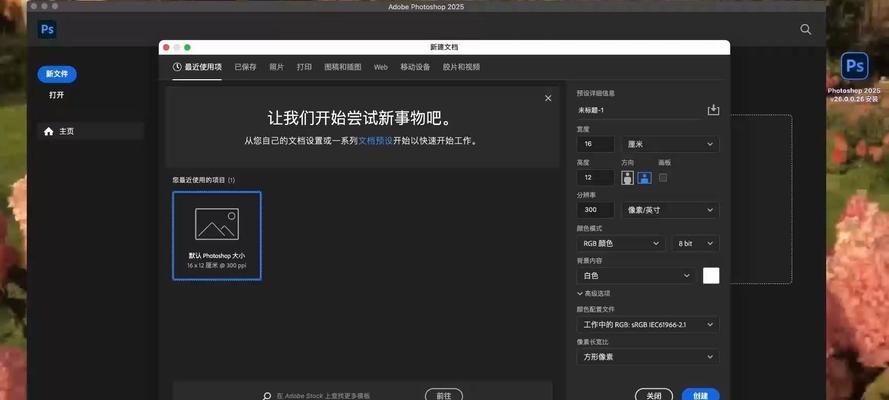Click the Ps logo in Photoshop home
Screen dimensions: 889x400
coord(47,29)
